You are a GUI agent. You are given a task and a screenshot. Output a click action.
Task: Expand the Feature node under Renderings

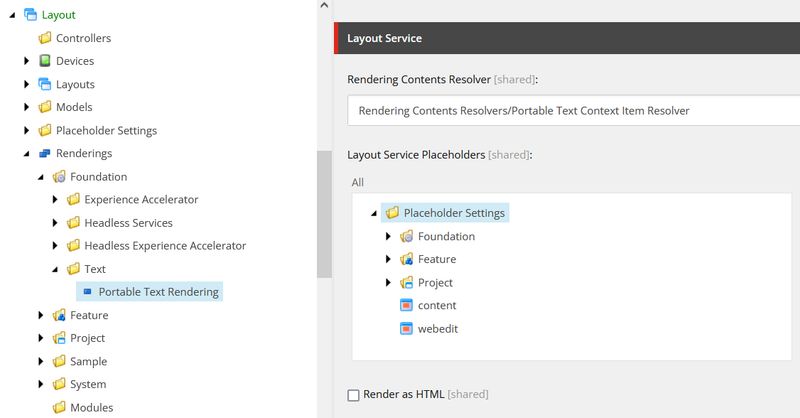(41, 315)
